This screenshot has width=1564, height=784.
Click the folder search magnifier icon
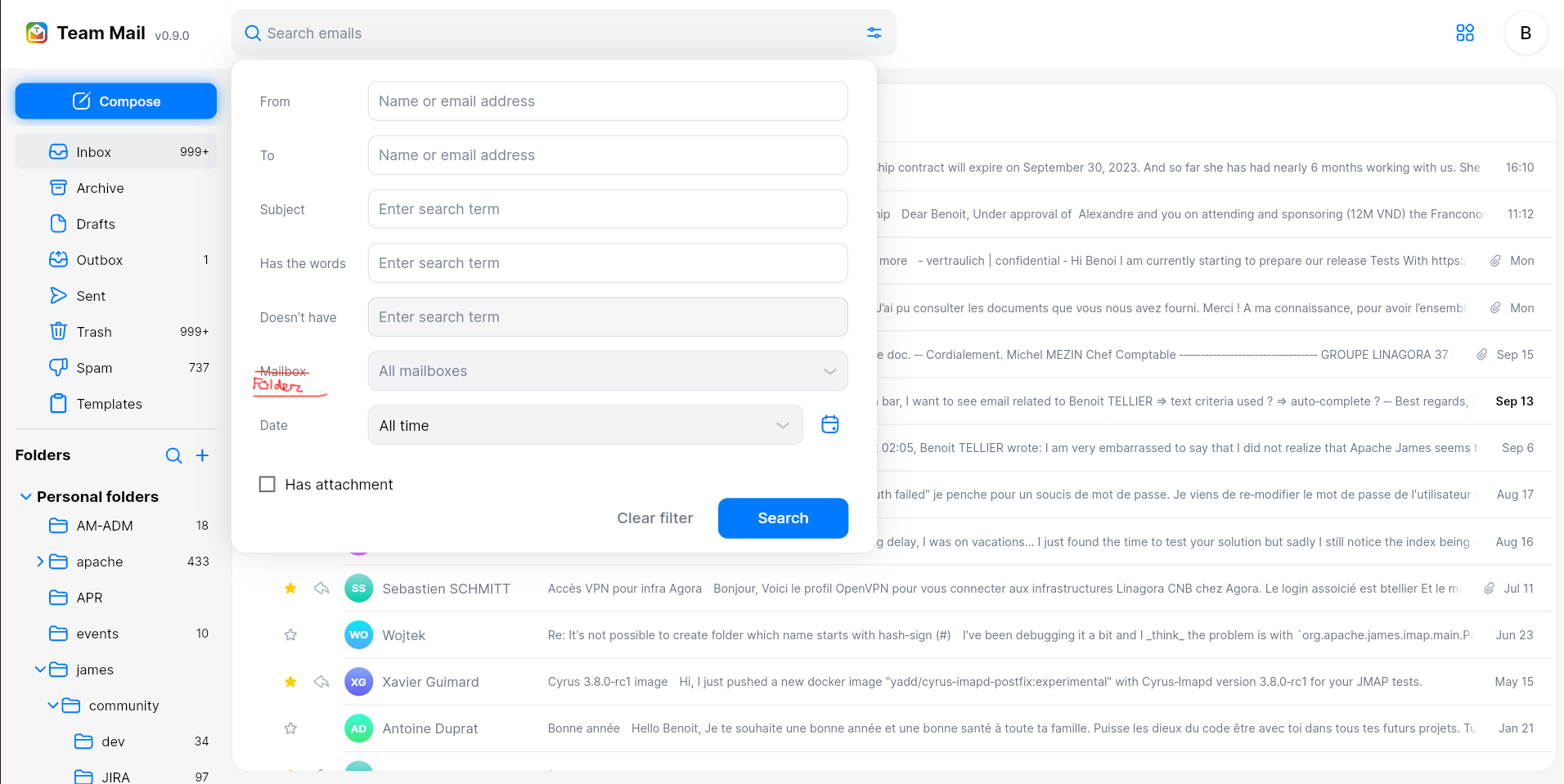pos(173,455)
